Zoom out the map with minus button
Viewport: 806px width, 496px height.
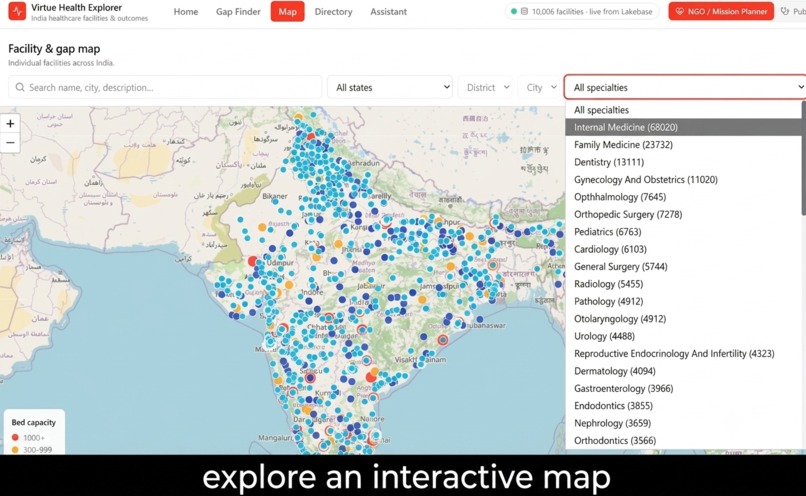(10, 142)
